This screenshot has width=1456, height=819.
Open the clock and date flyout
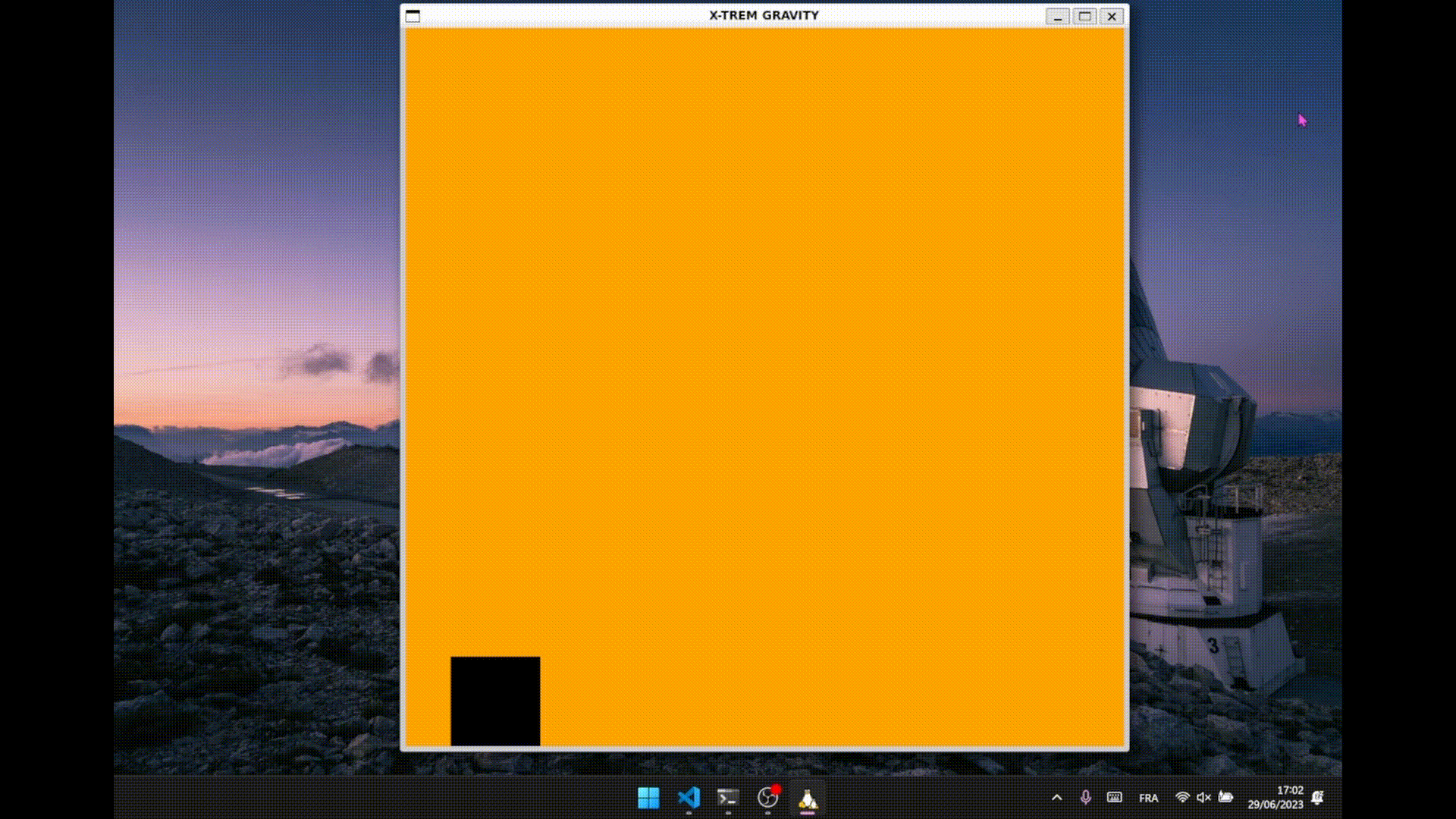click(x=1276, y=798)
